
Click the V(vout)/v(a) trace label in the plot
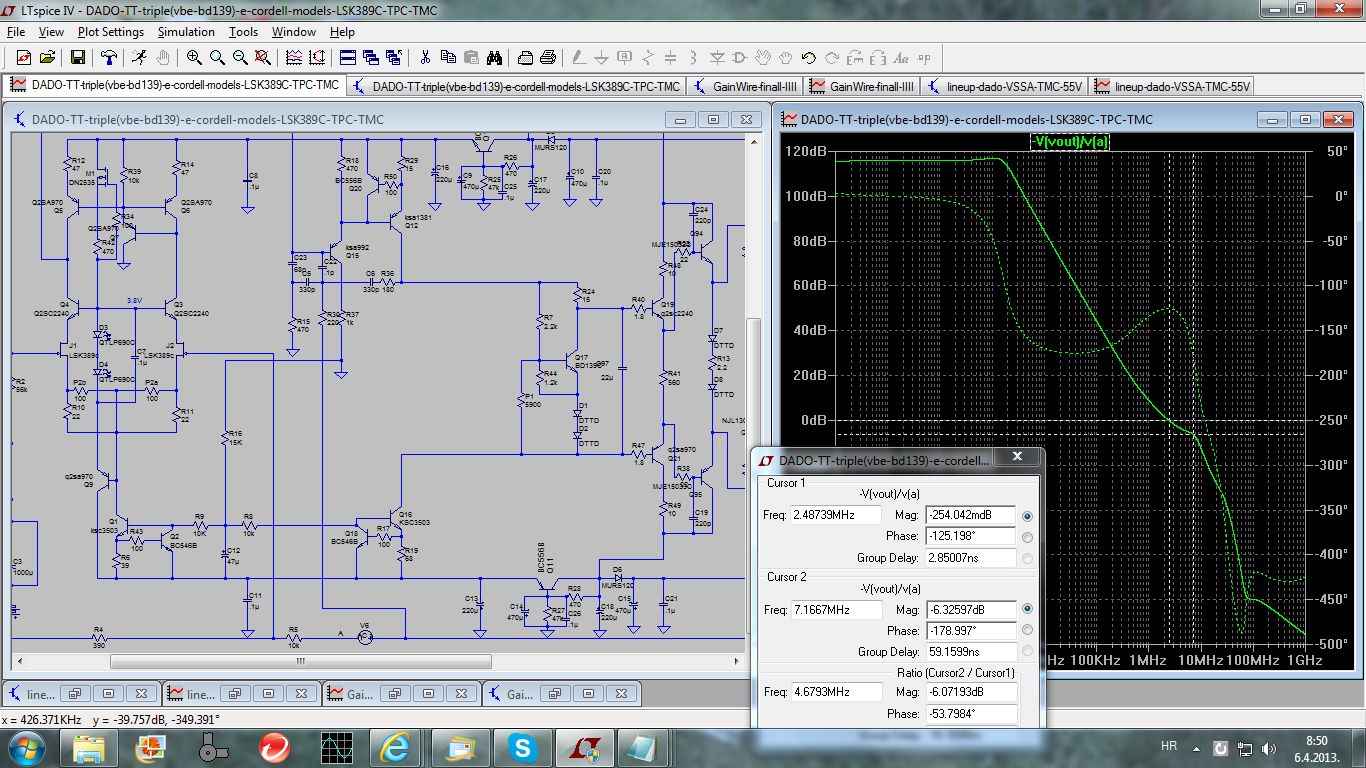click(1070, 141)
